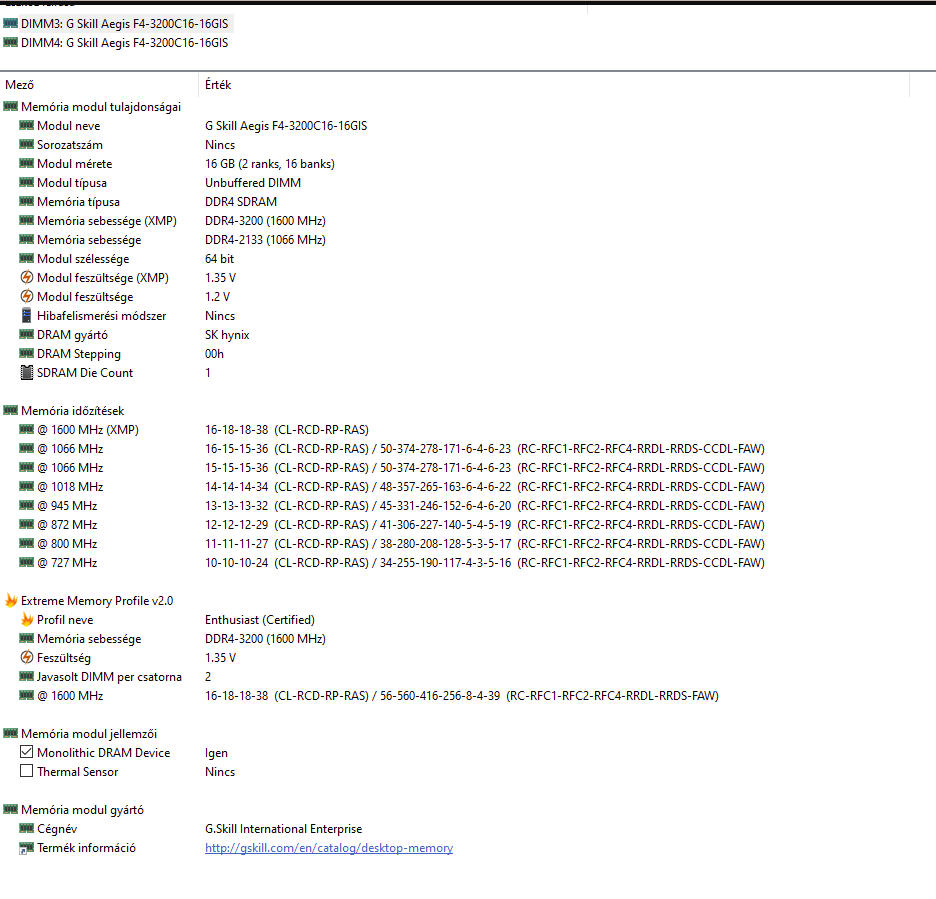The width and height of the screenshot is (936, 899).
Task: Click the value SK hynix
Action: coord(227,335)
